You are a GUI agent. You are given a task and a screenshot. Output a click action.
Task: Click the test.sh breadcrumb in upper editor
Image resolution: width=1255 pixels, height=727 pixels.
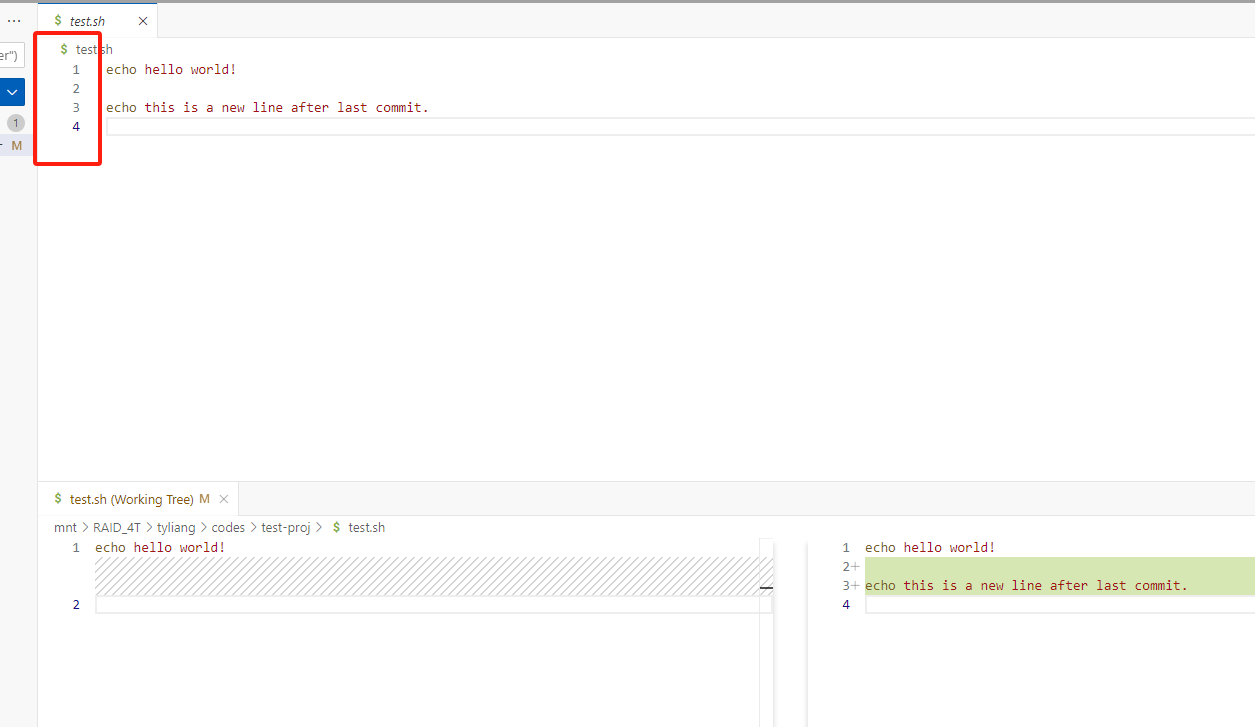(x=94, y=49)
